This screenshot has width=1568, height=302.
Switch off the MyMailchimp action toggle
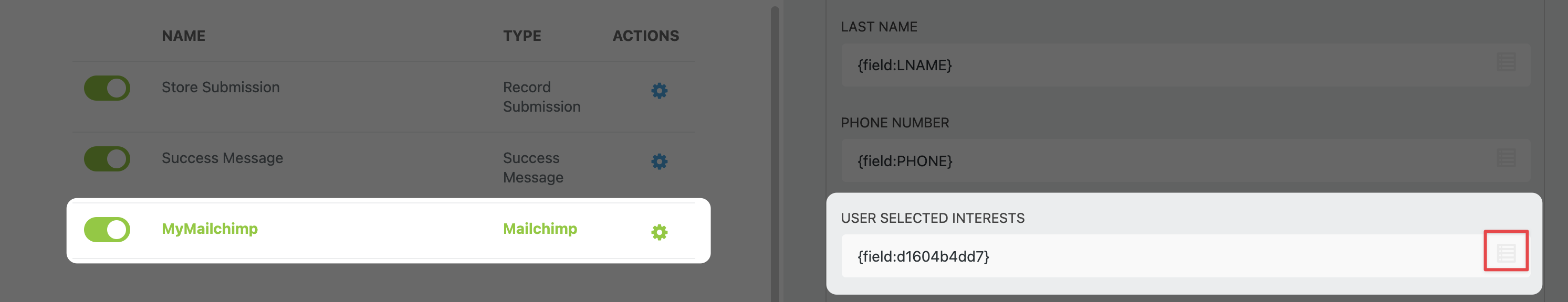[107, 230]
